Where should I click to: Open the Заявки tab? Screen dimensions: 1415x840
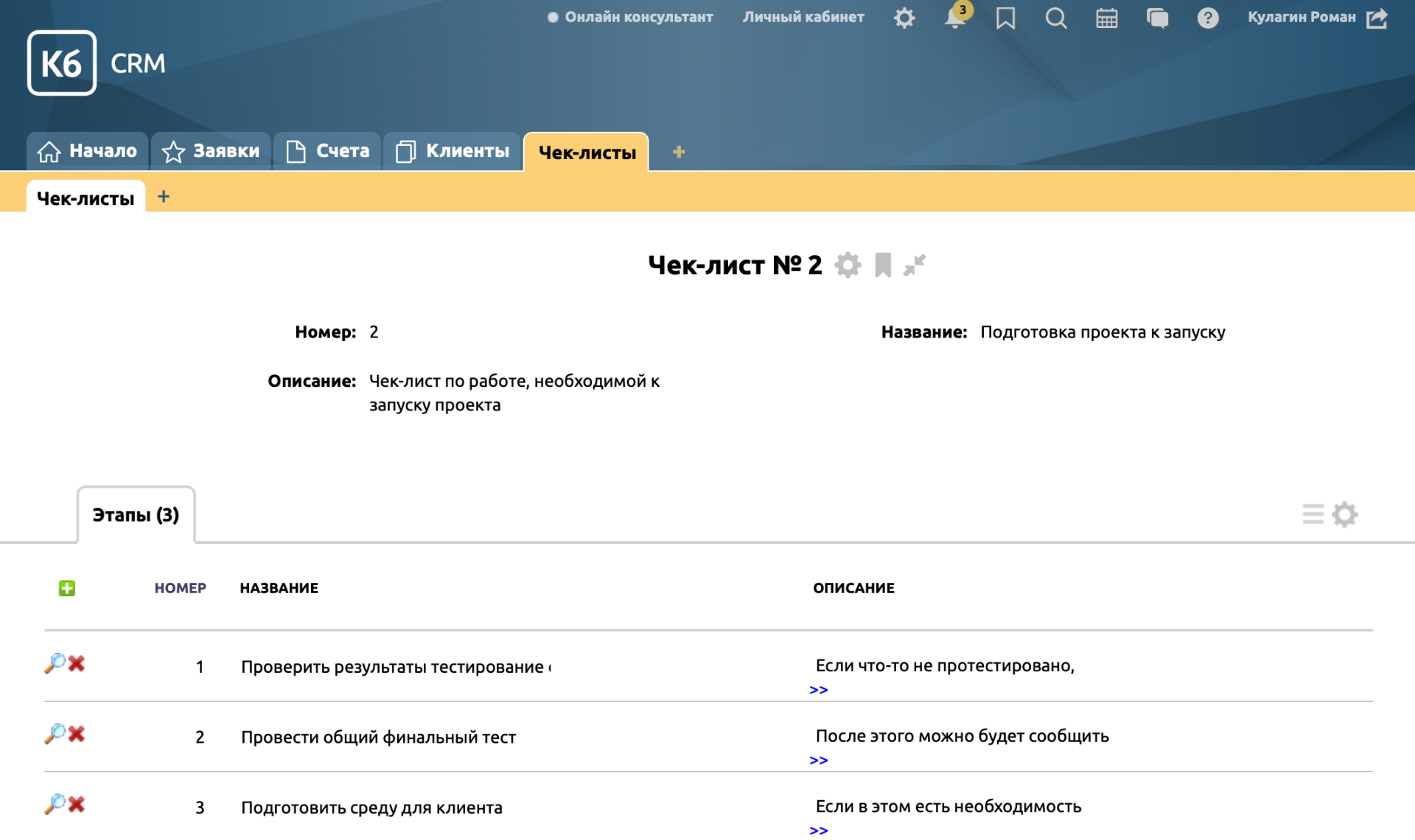pos(212,151)
